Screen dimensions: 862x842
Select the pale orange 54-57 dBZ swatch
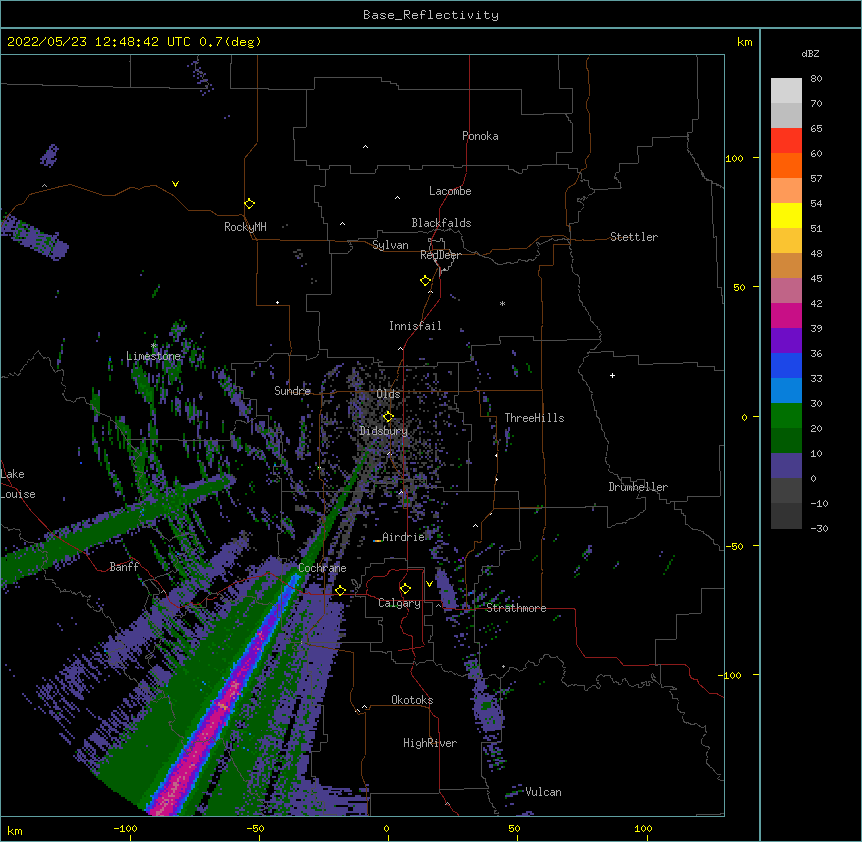(786, 191)
